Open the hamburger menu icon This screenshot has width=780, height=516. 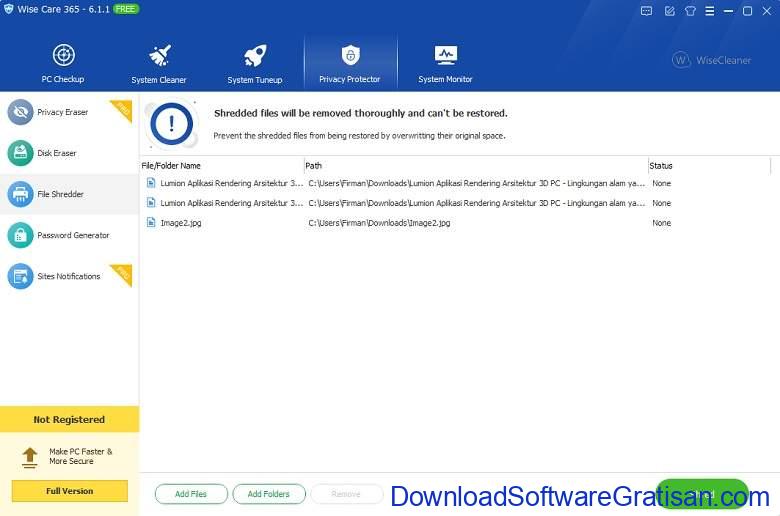tap(710, 11)
